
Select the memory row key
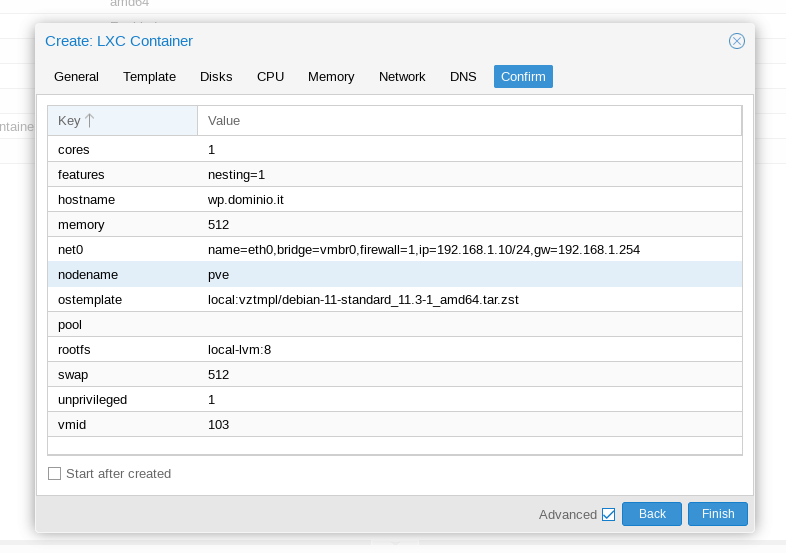81,225
